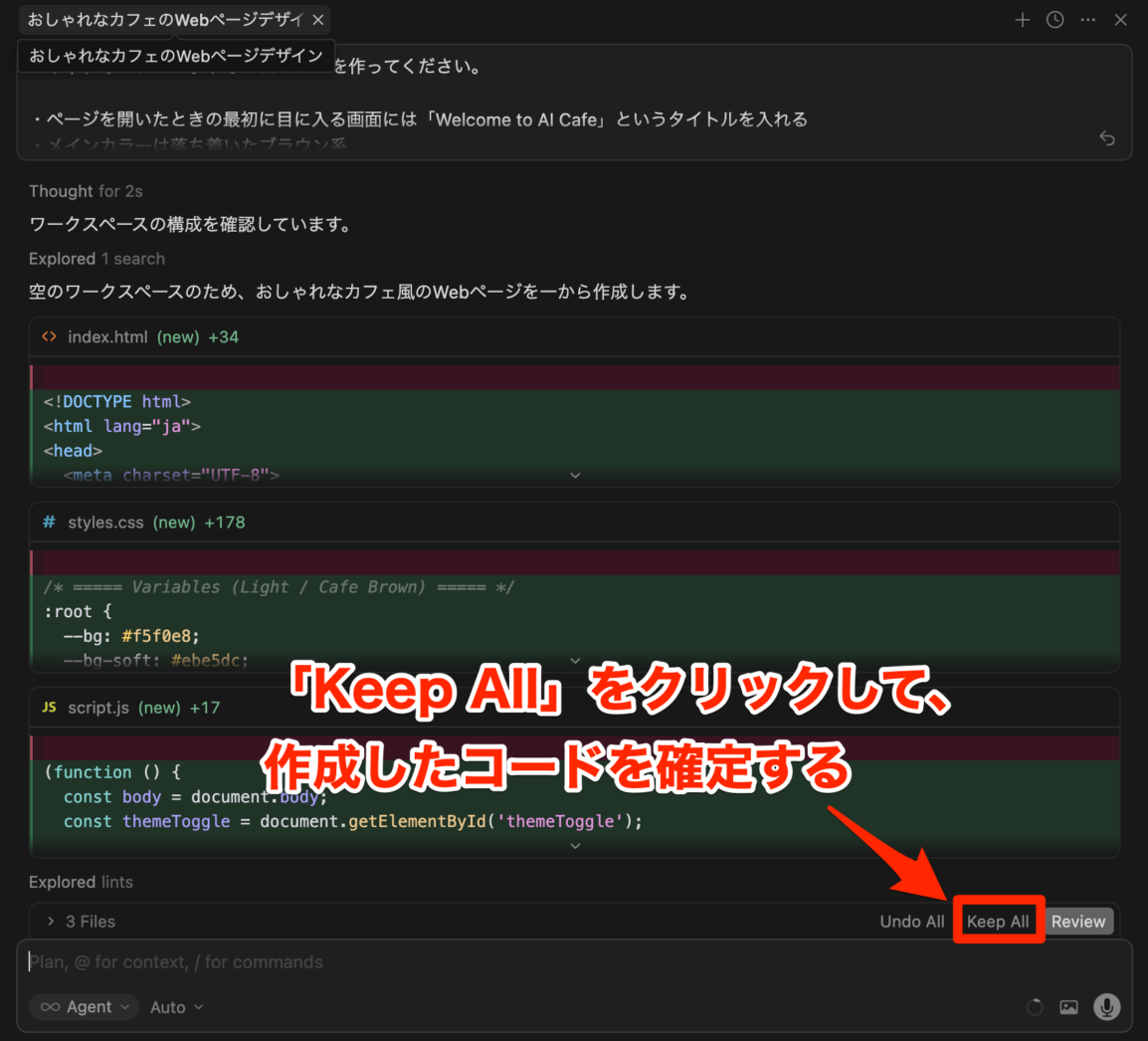Start voice input with the microphone icon

(x=1106, y=1007)
